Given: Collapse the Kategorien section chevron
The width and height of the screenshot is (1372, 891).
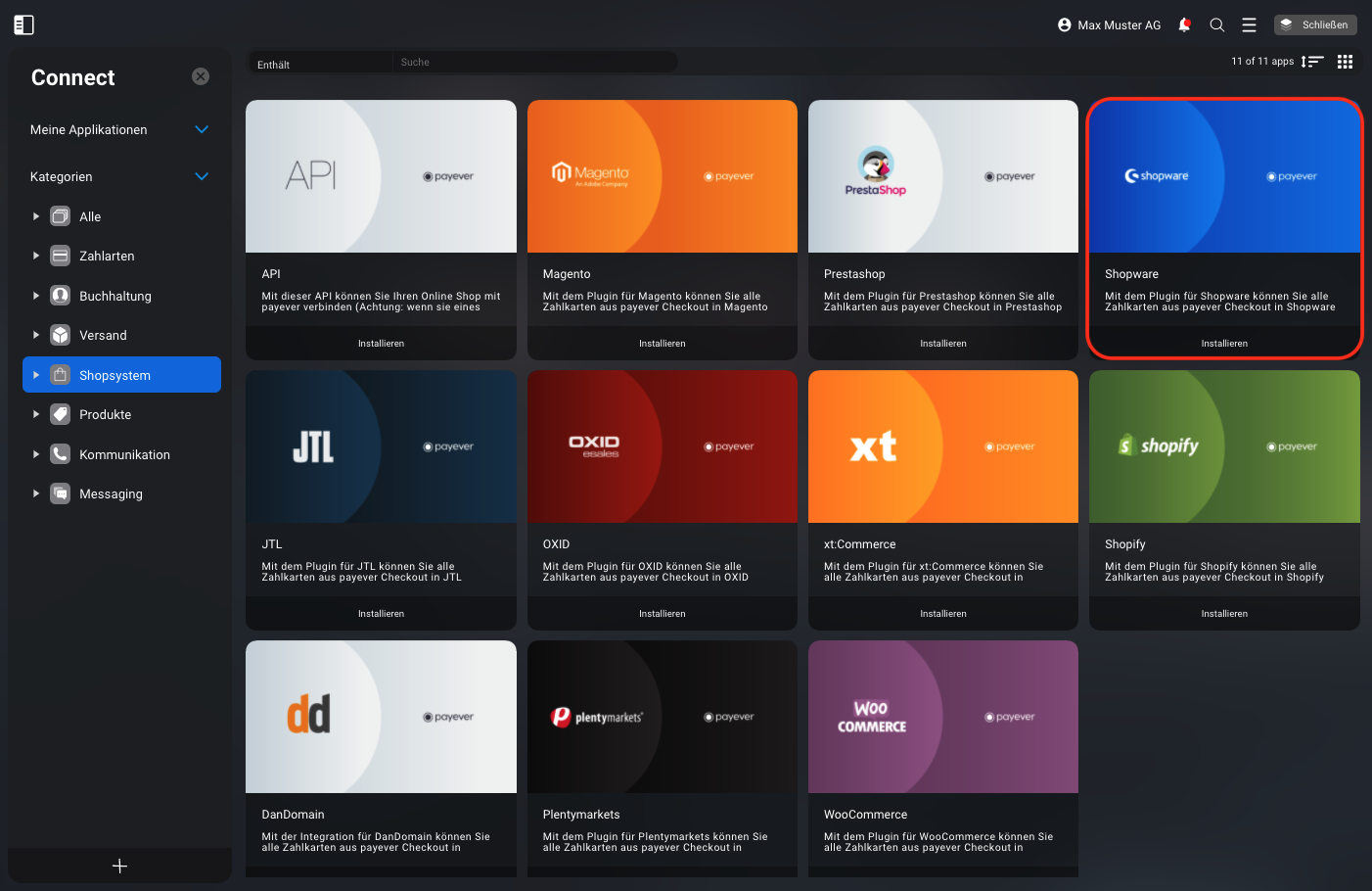Looking at the screenshot, I should (x=202, y=176).
